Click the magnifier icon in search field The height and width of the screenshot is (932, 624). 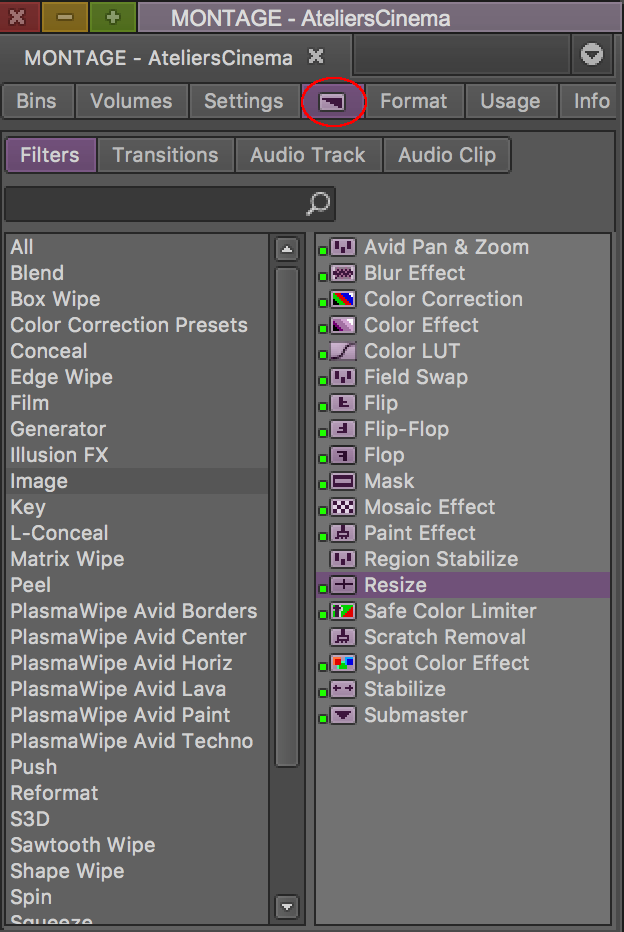317,204
